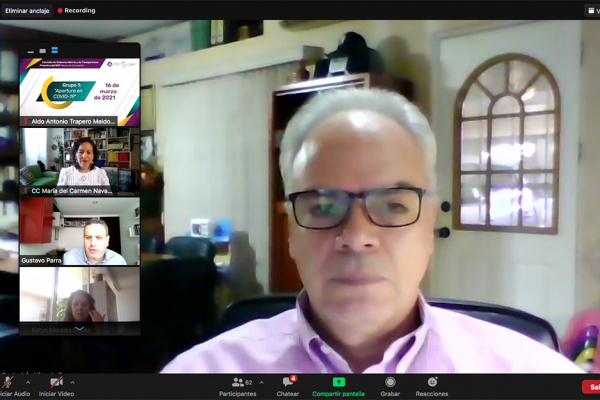Unmute with Iniciar Audio microphone icon

coord(7,382)
